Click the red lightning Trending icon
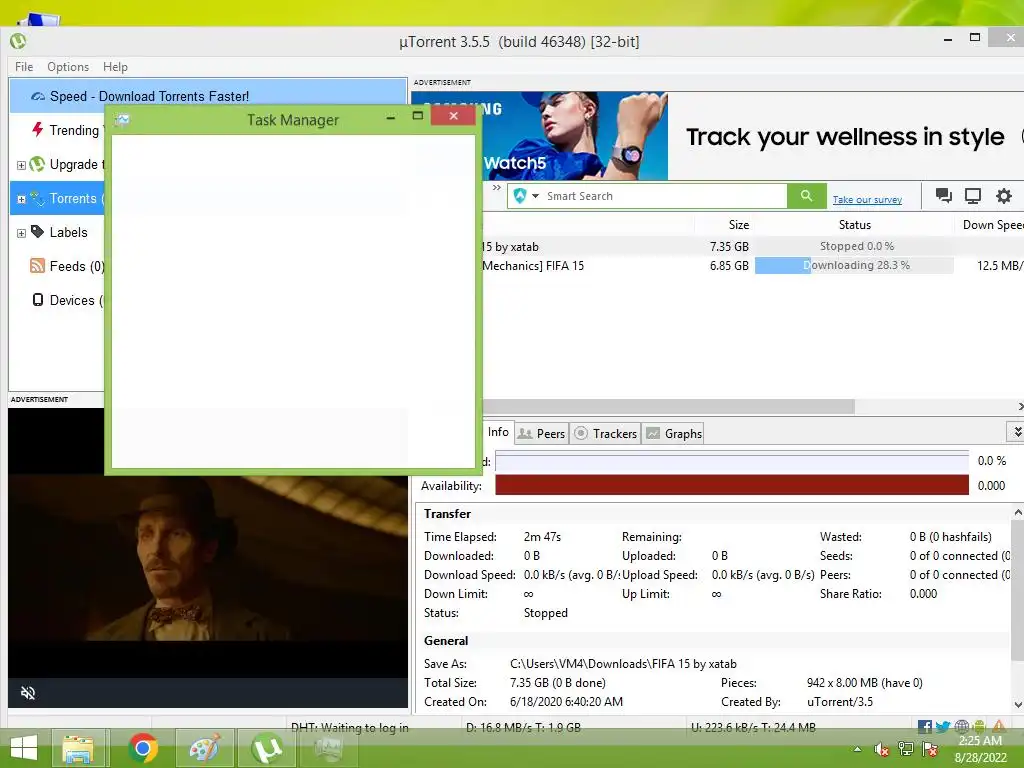 37,129
